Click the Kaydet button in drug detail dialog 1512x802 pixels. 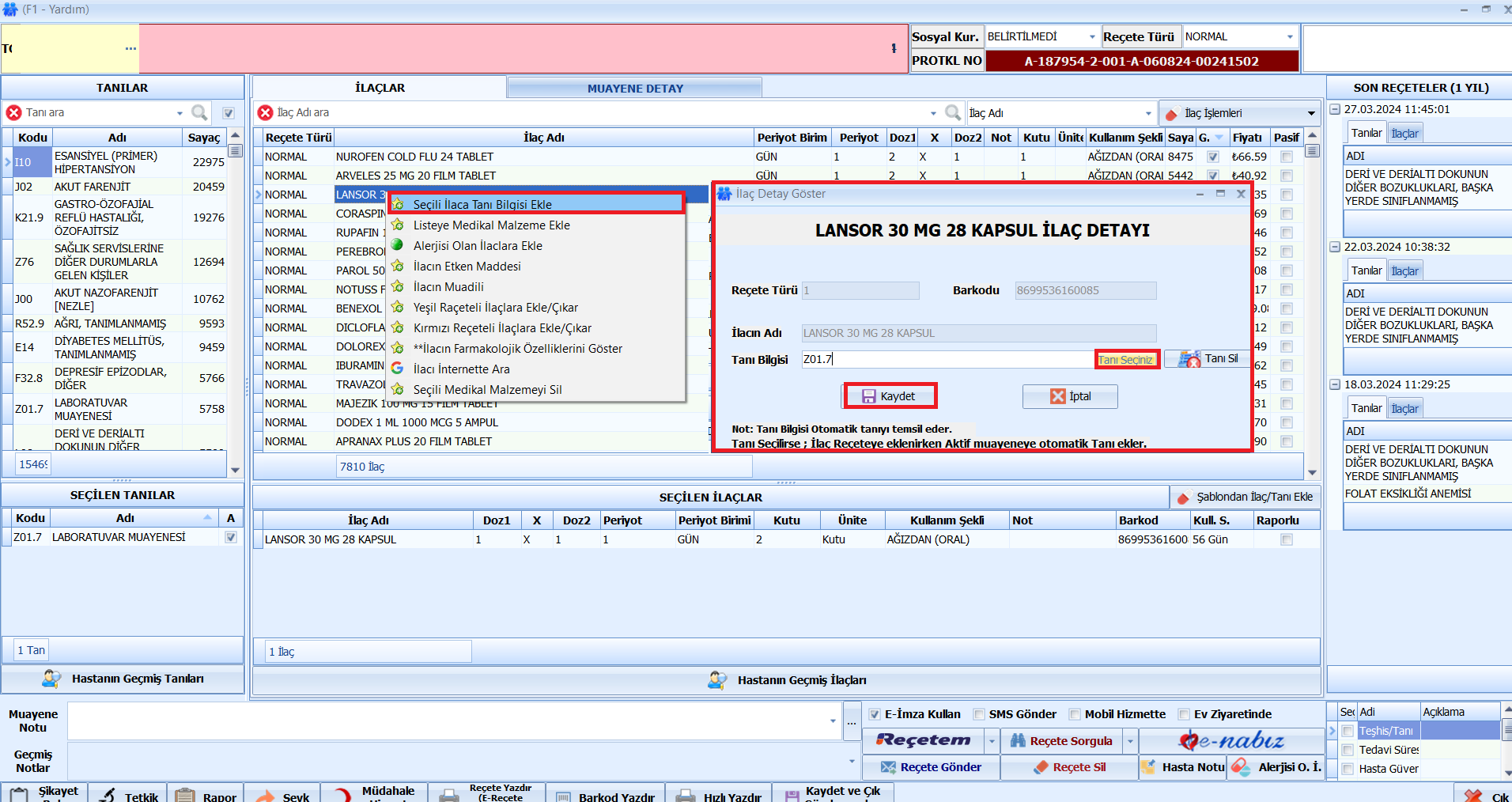(x=890, y=396)
